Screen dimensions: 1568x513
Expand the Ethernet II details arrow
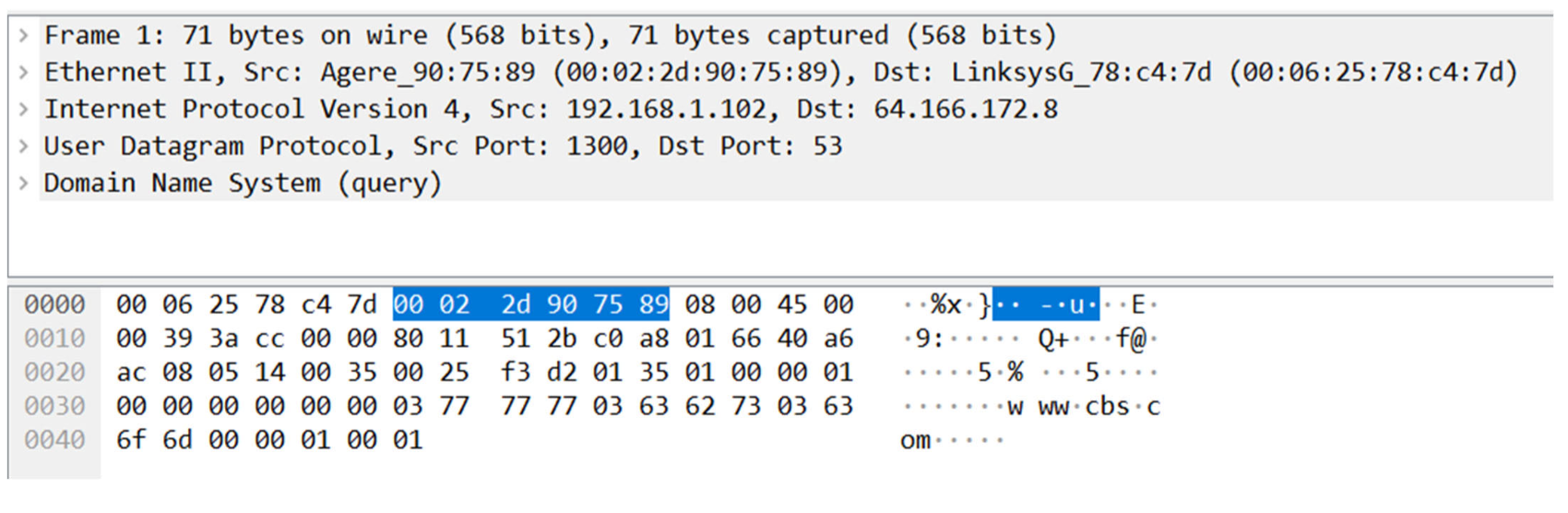24,73
